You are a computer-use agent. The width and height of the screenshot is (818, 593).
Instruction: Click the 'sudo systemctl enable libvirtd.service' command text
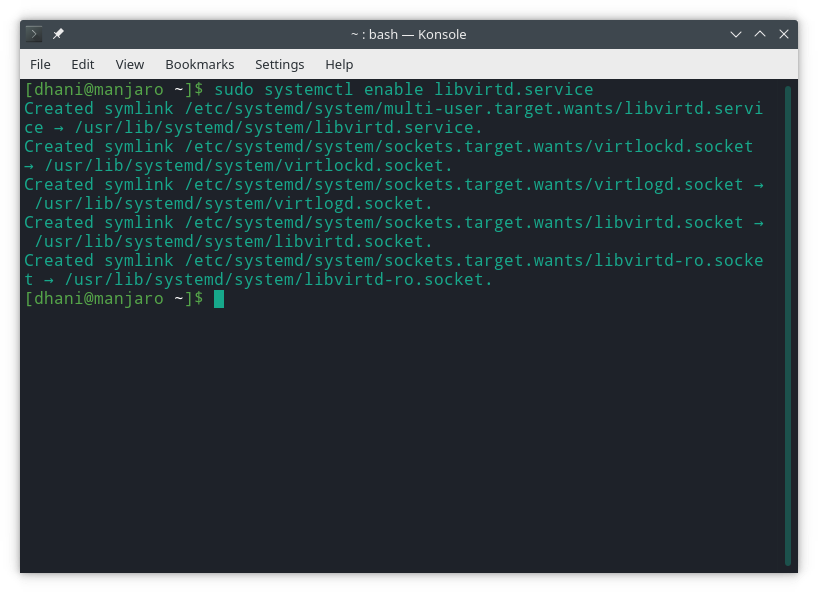pos(404,89)
